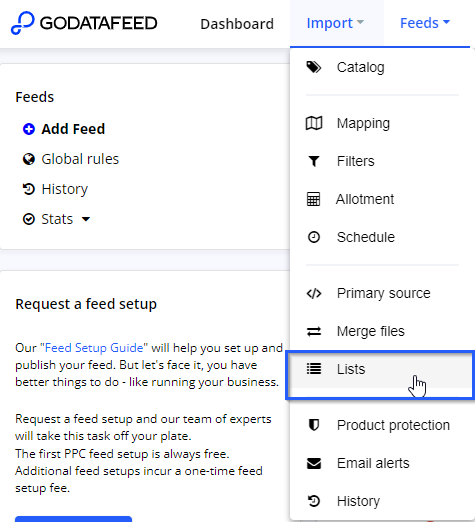Click the Catalog tags icon
475x522 pixels.
[314, 67]
